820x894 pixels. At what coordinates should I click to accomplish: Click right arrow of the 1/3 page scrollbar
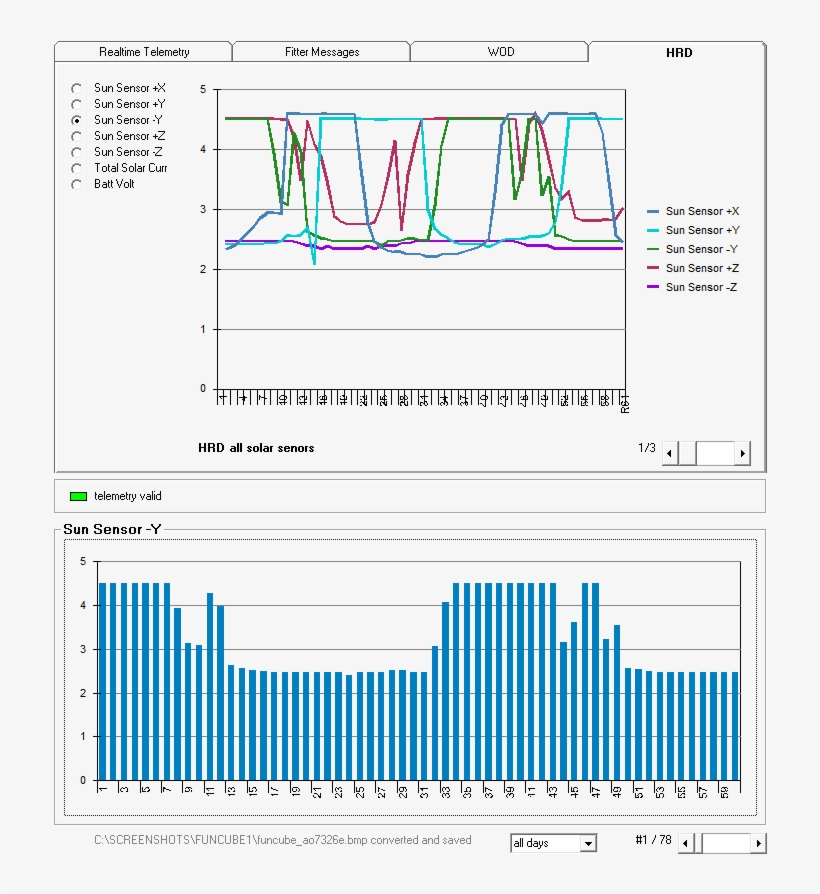coord(742,453)
